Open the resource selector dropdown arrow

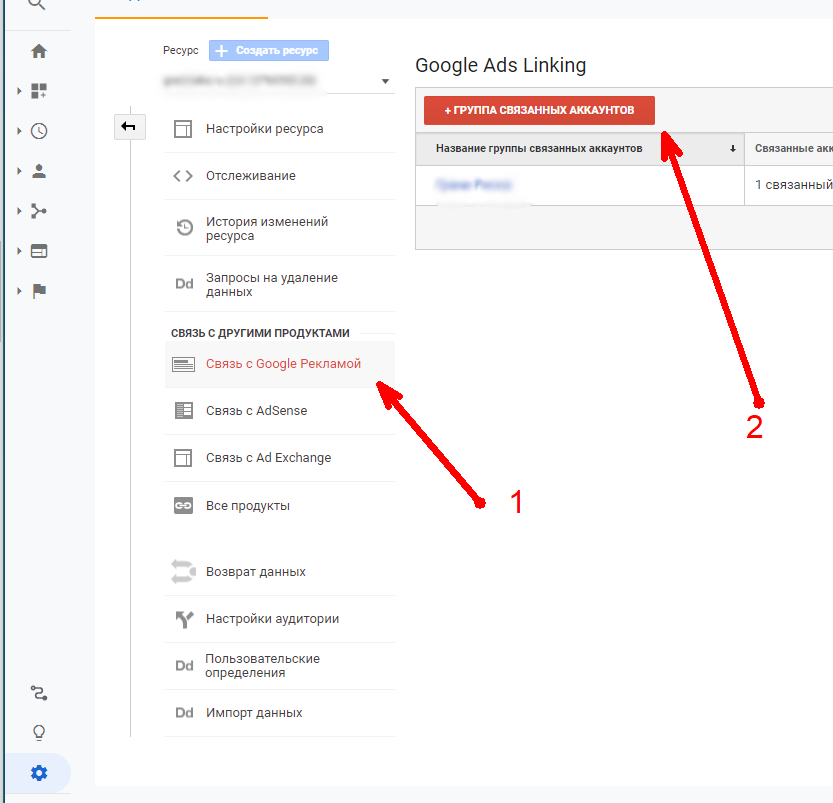[385, 81]
